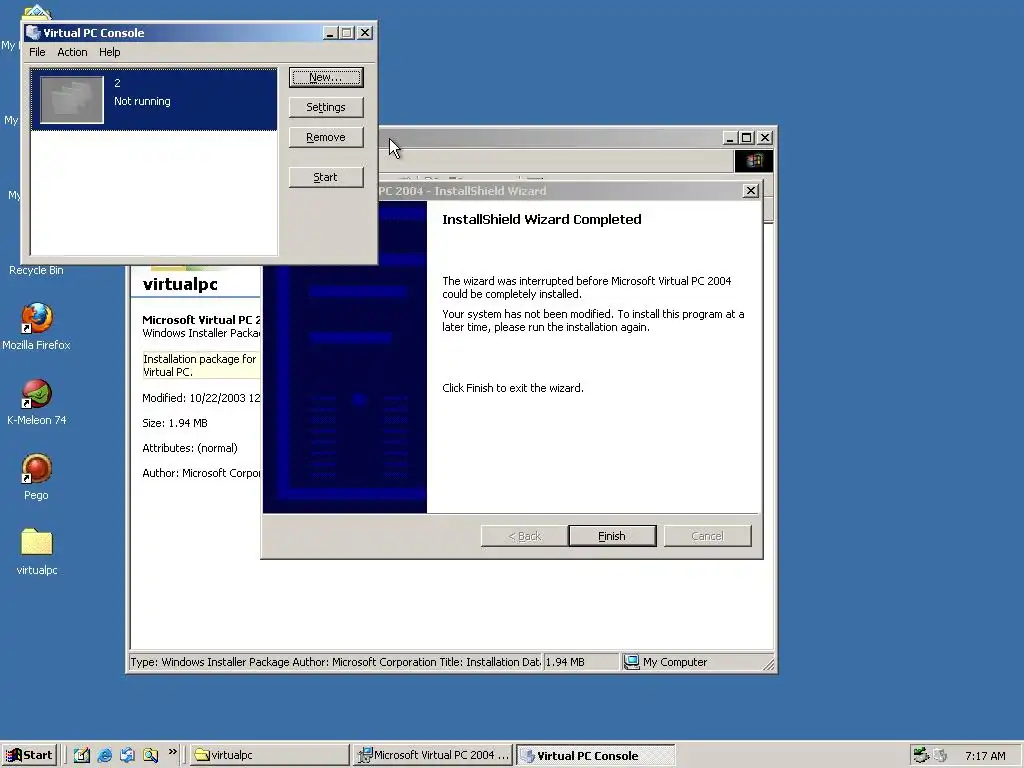
Task: Click the My Computer icon in Explorer status bar
Action: 631,662
